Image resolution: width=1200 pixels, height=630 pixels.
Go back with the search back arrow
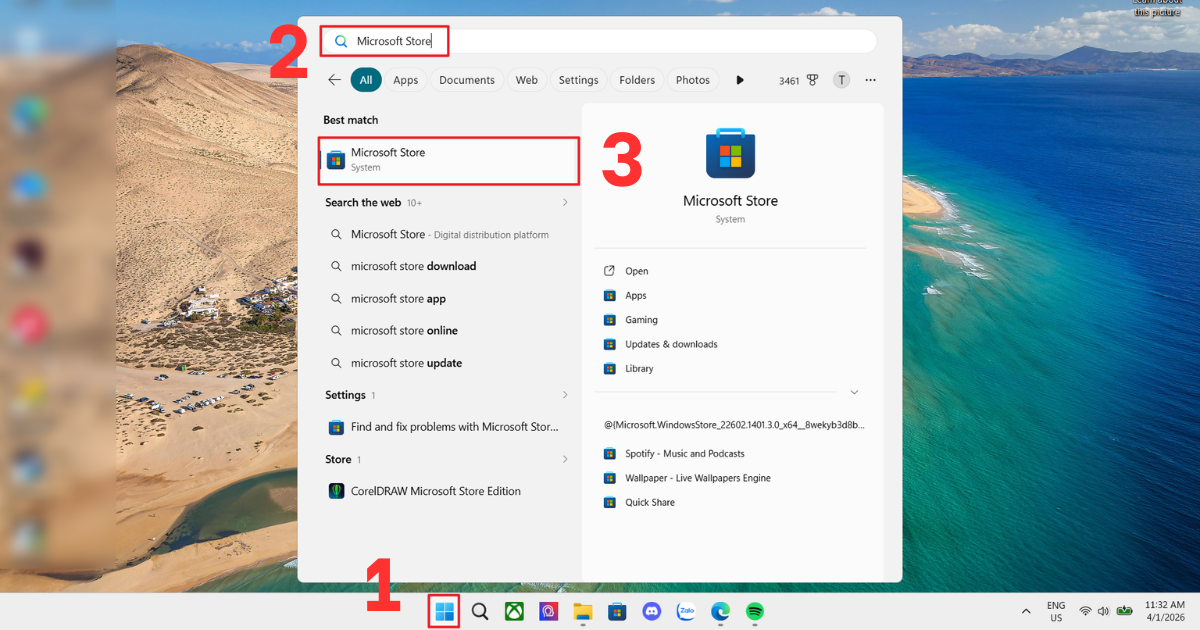[x=335, y=80]
